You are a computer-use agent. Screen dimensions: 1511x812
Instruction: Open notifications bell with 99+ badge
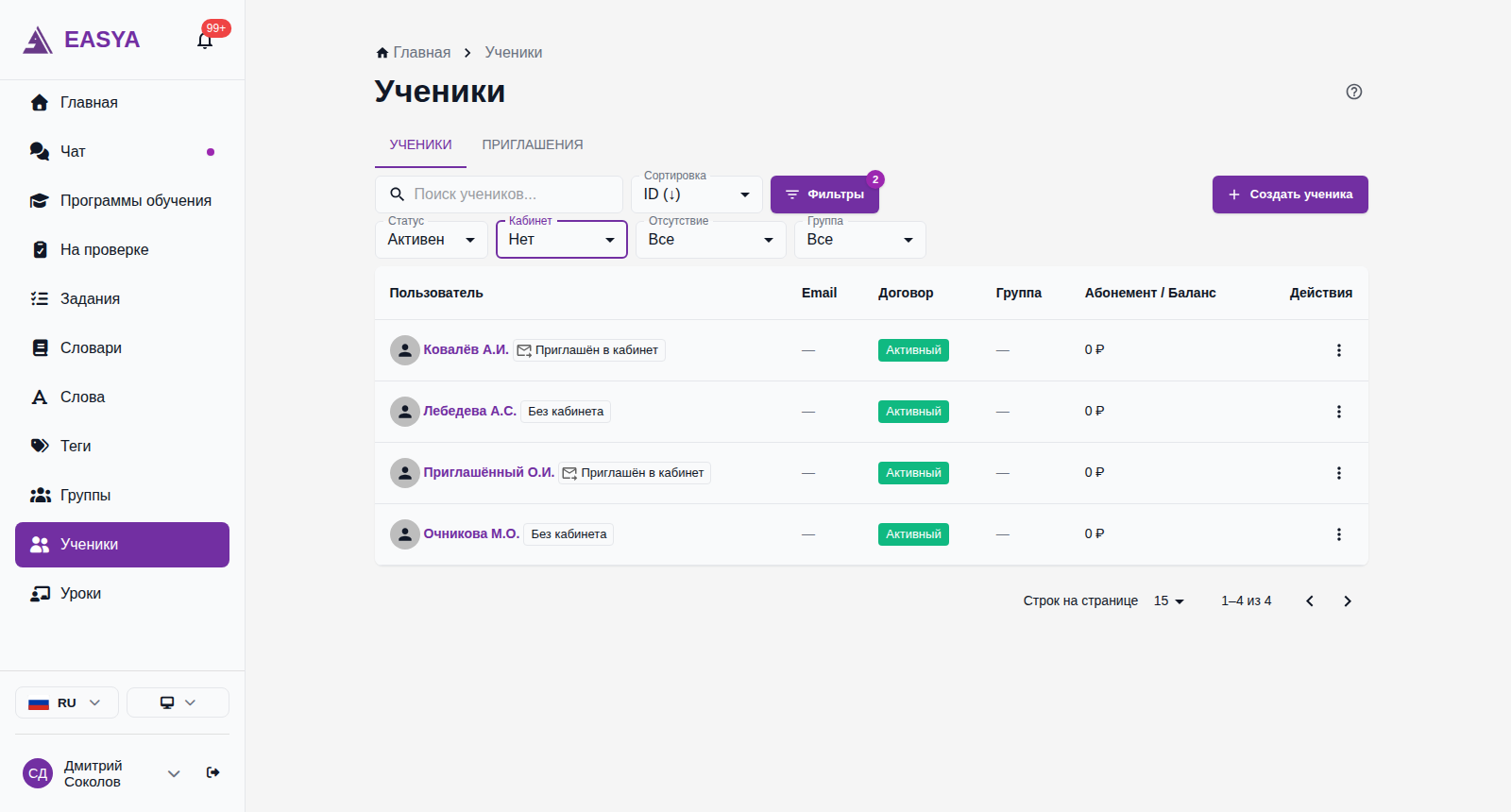click(205, 40)
